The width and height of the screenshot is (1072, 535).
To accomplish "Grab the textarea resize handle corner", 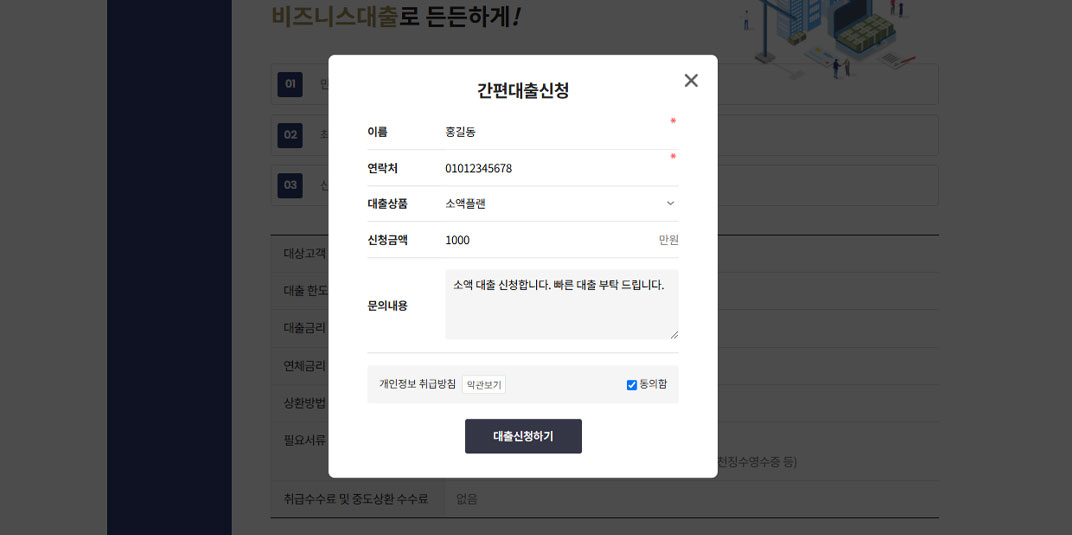I will click(x=674, y=335).
